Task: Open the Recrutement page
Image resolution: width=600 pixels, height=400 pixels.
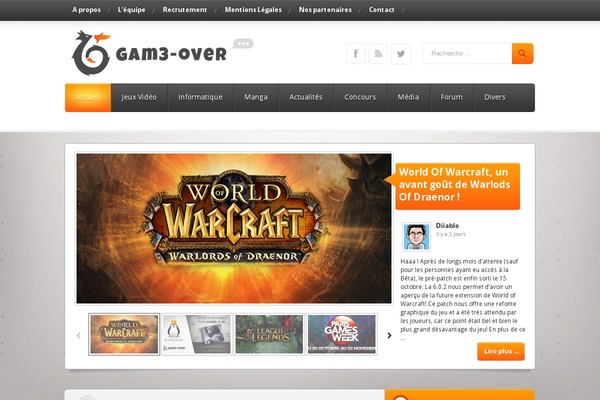Action: 185,10
